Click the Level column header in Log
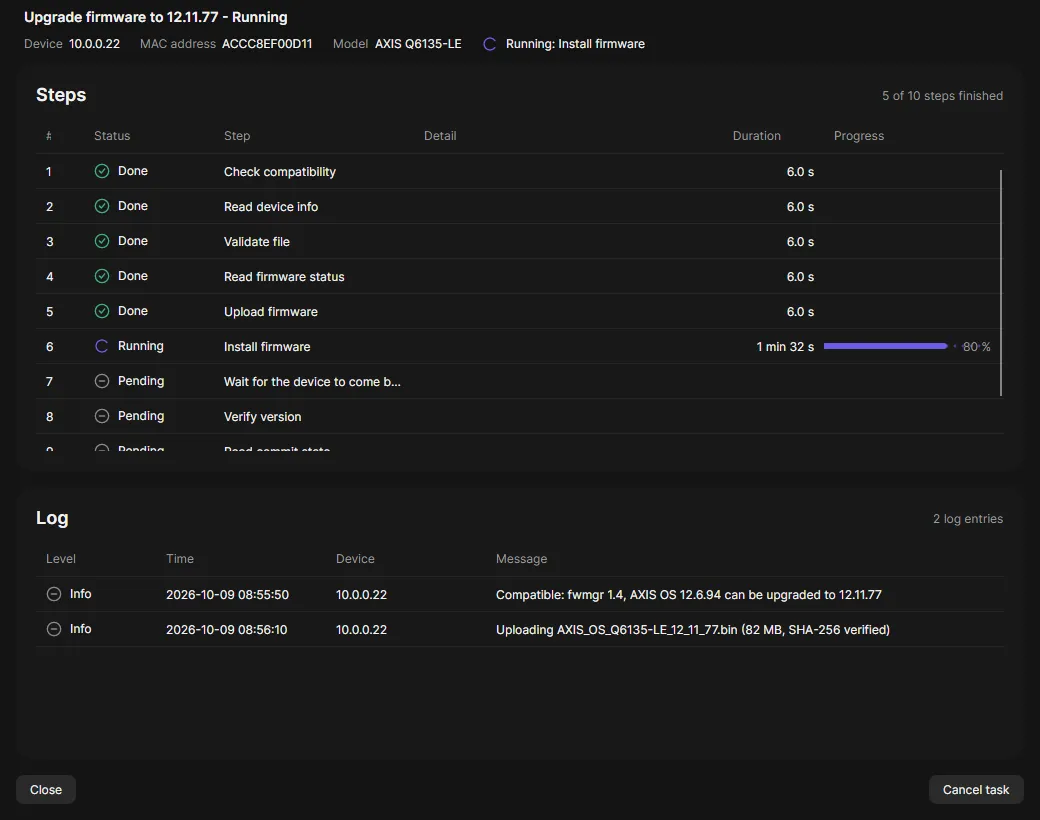 pos(60,559)
